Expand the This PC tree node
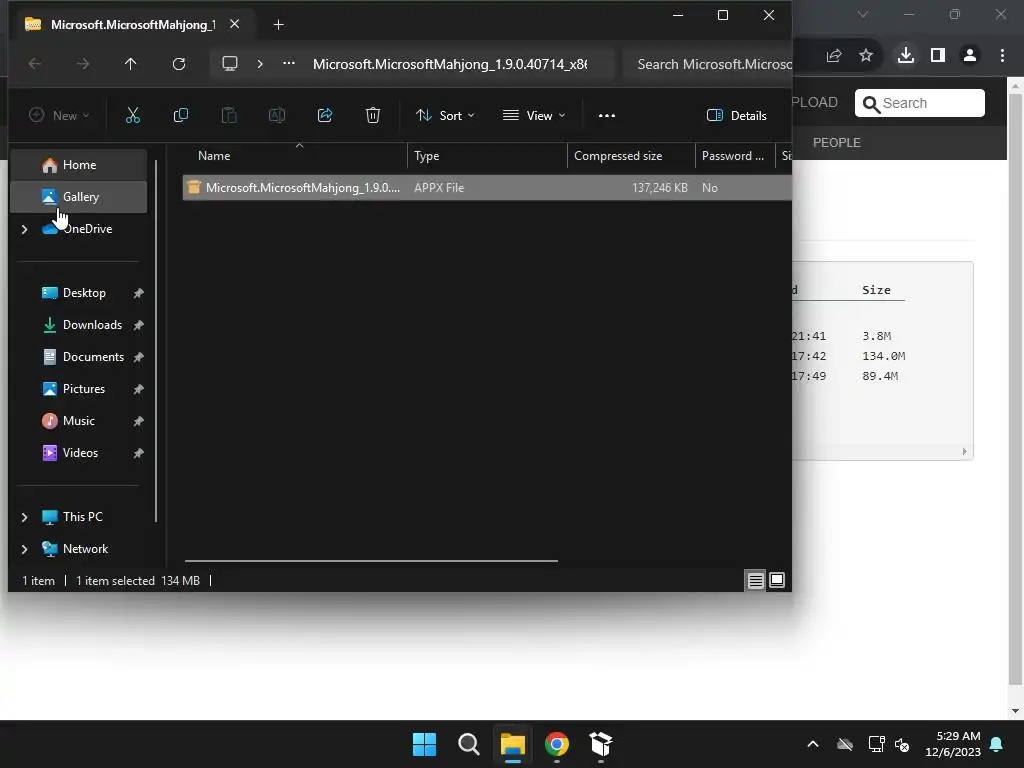 [24, 517]
